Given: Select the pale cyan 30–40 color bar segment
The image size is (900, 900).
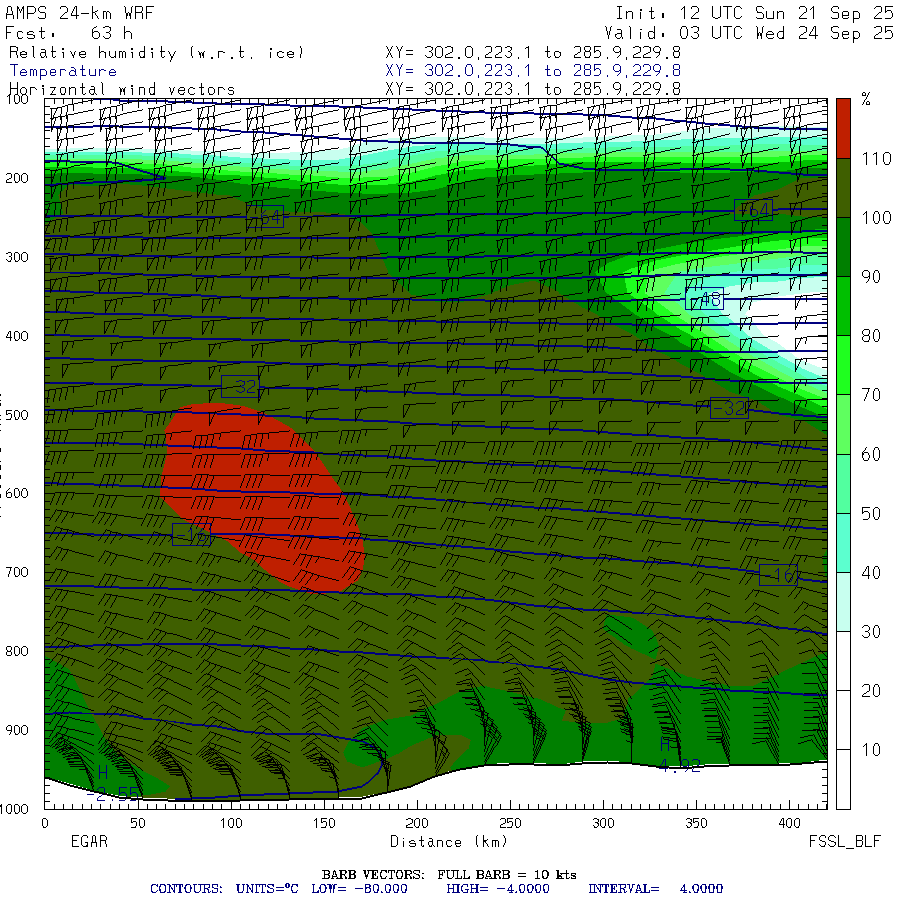Looking at the screenshot, I should (843, 602).
